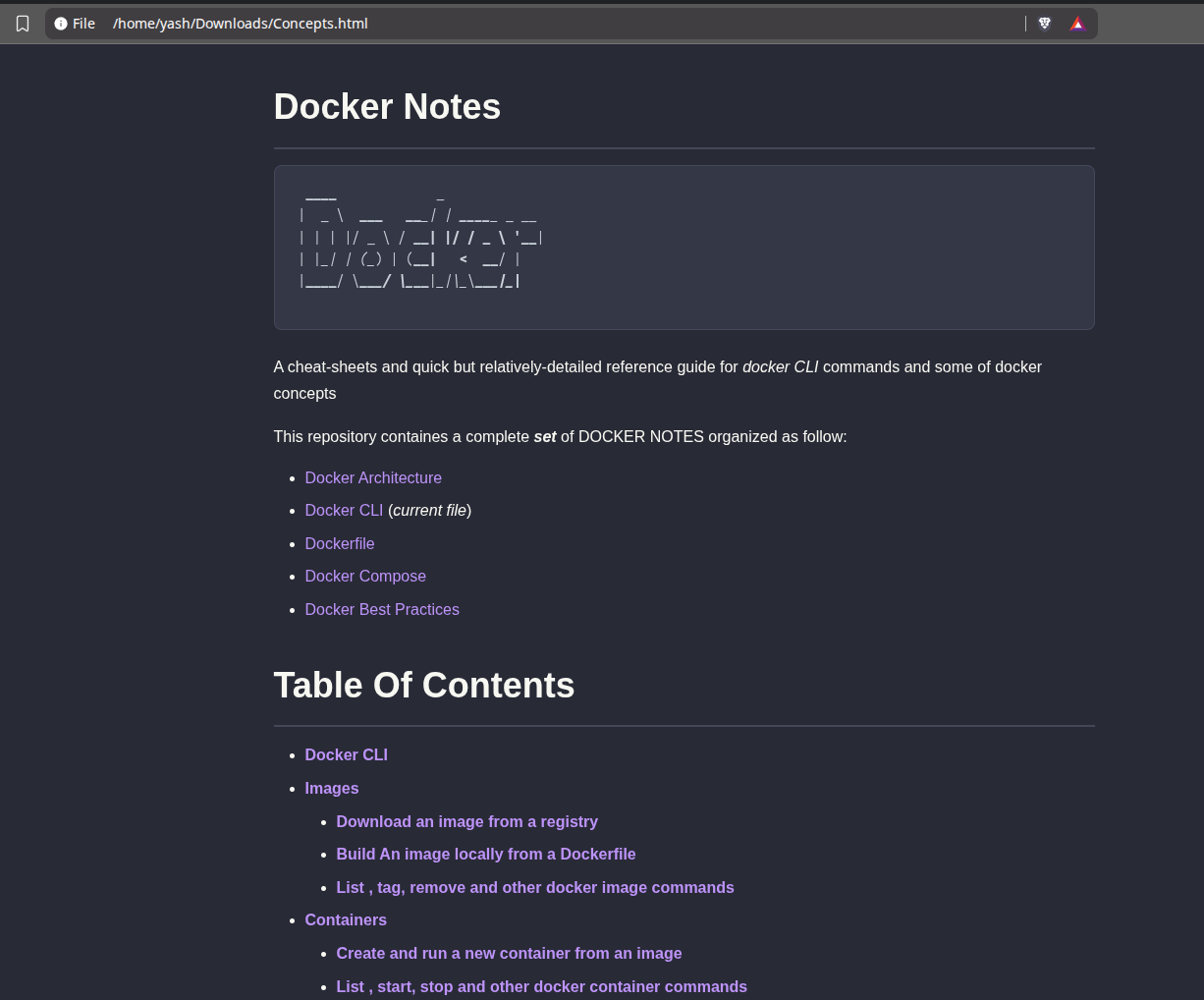
Task: Open the Docker Best Practices link
Action: click(382, 609)
